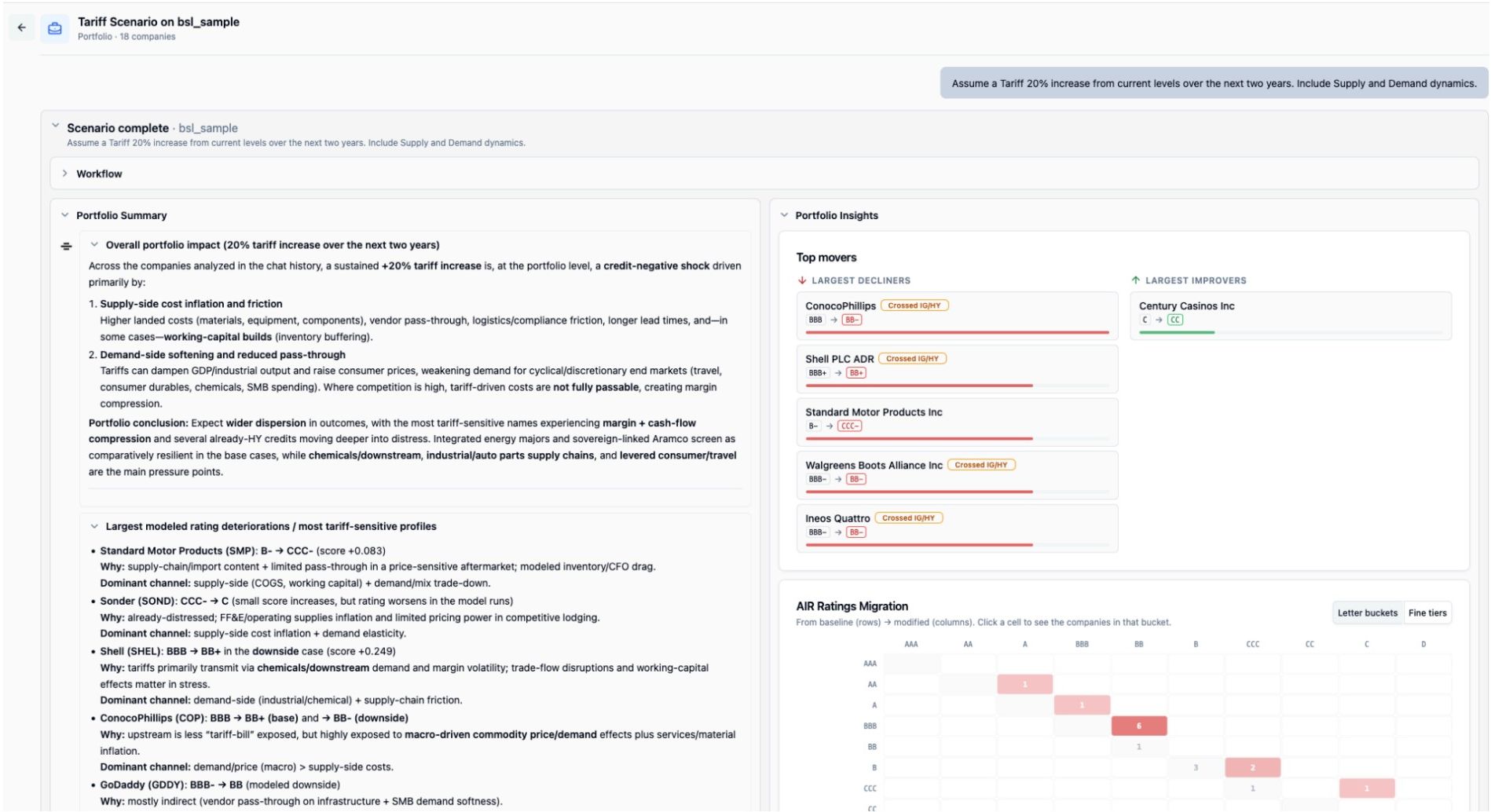Viewport: 1491px width, 812px height.
Task: Expand the Workflow section
Action: click(x=64, y=174)
